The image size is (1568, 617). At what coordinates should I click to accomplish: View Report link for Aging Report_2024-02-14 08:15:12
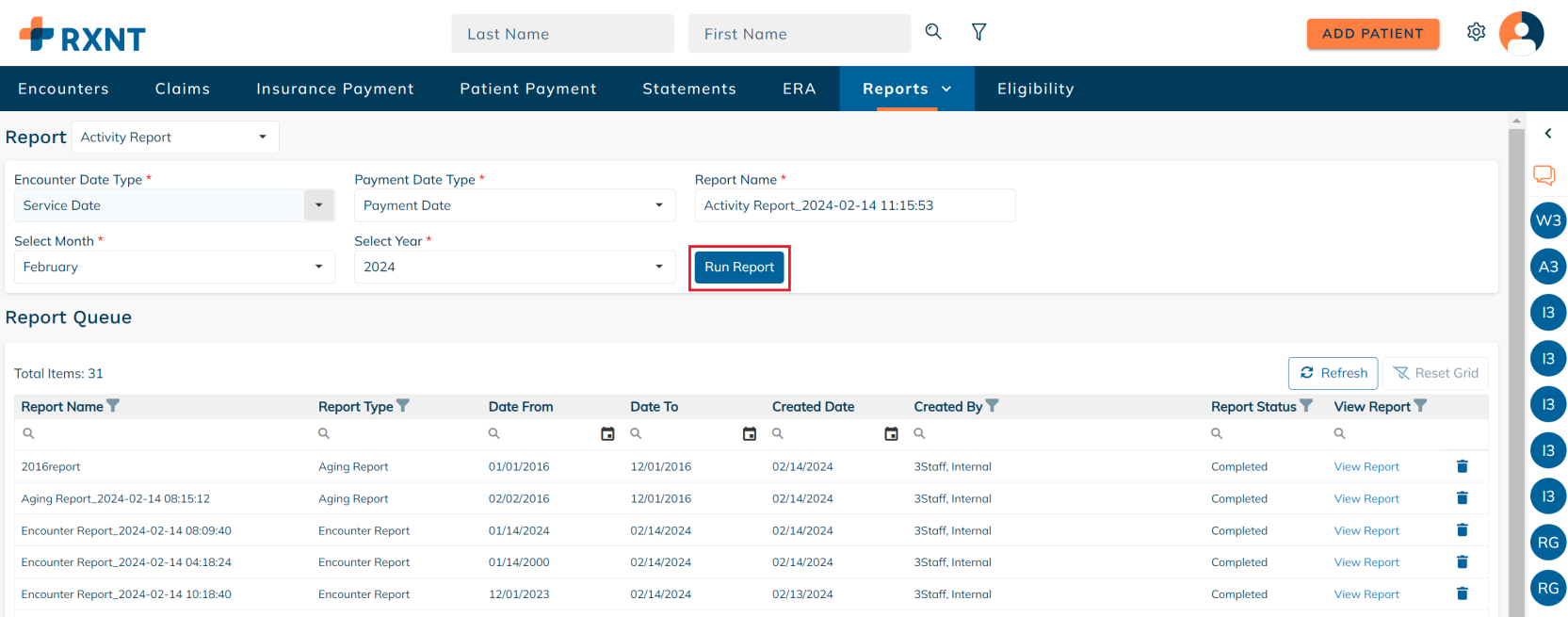(x=1366, y=499)
